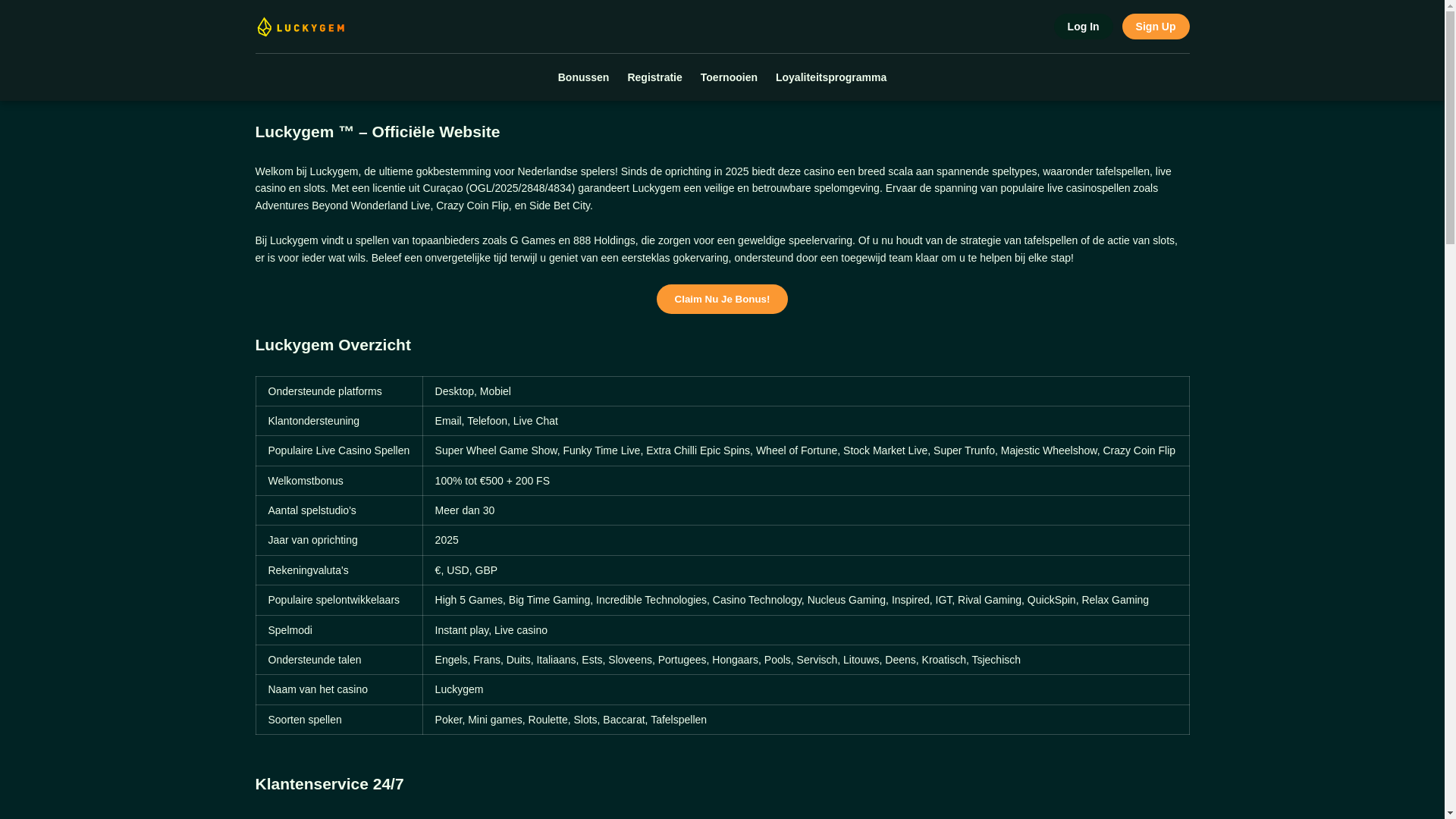Click the Super Wheel Game Show list cell
The height and width of the screenshot is (819, 1456).
805,450
